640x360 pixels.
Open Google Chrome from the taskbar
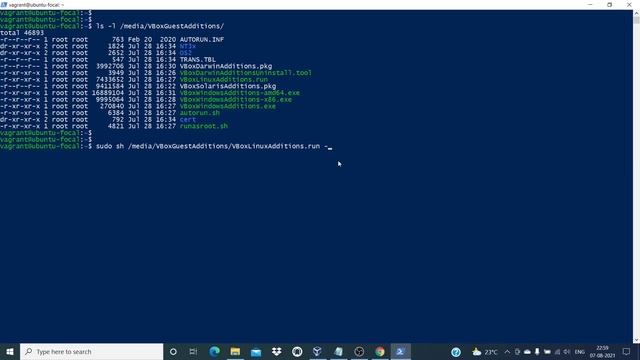tap(380, 351)
